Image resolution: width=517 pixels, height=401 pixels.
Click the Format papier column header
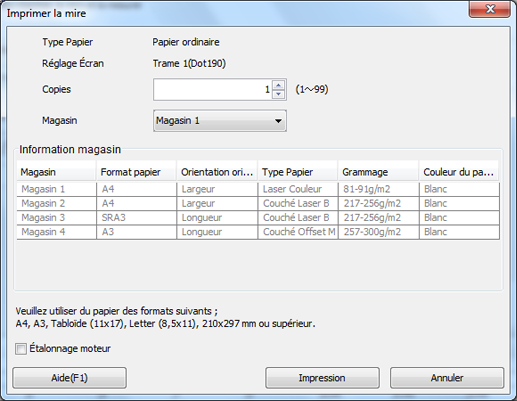point(136,172)
